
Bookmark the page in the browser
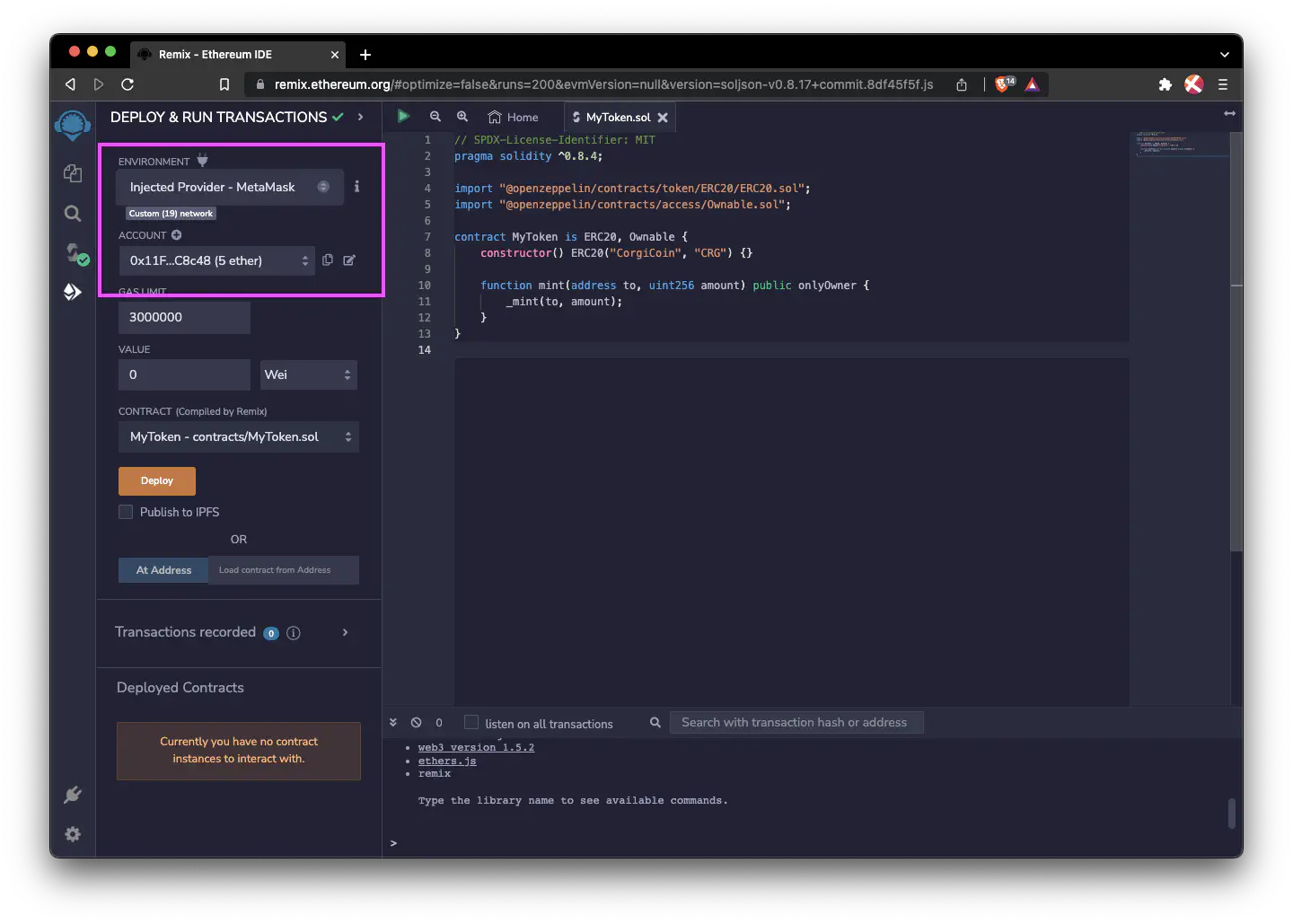(x=224, y=84)
